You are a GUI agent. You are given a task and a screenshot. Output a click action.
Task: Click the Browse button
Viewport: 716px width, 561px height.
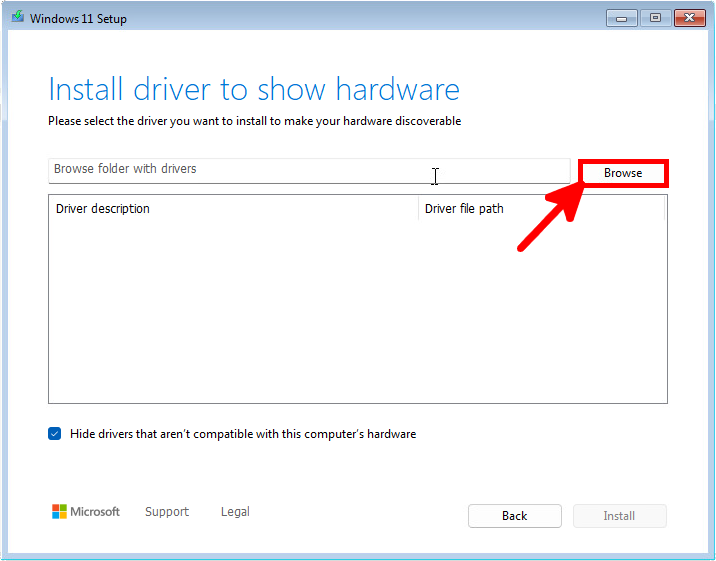[x=623, y=173]
